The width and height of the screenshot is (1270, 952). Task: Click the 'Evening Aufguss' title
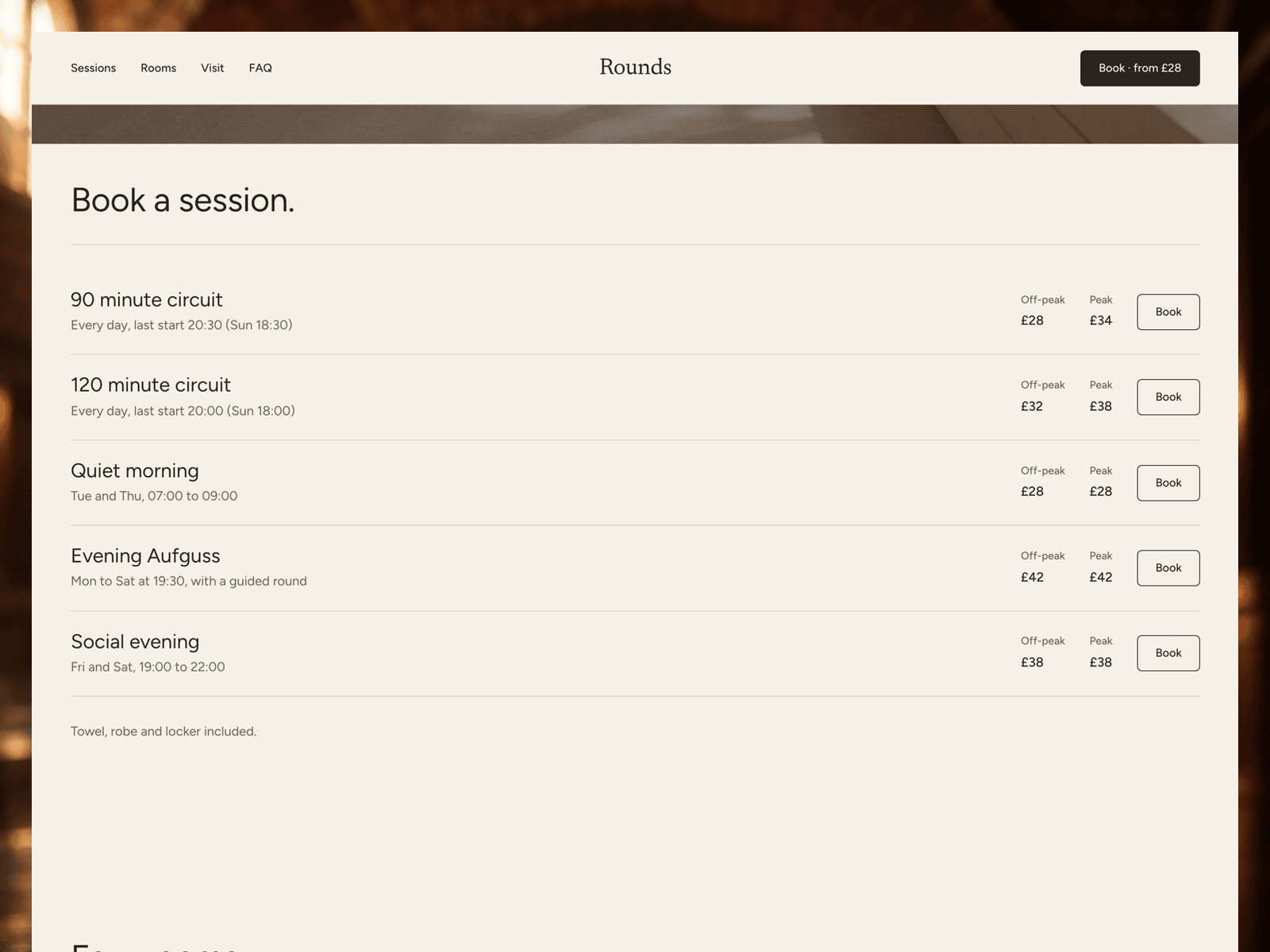tap(145, 556)
